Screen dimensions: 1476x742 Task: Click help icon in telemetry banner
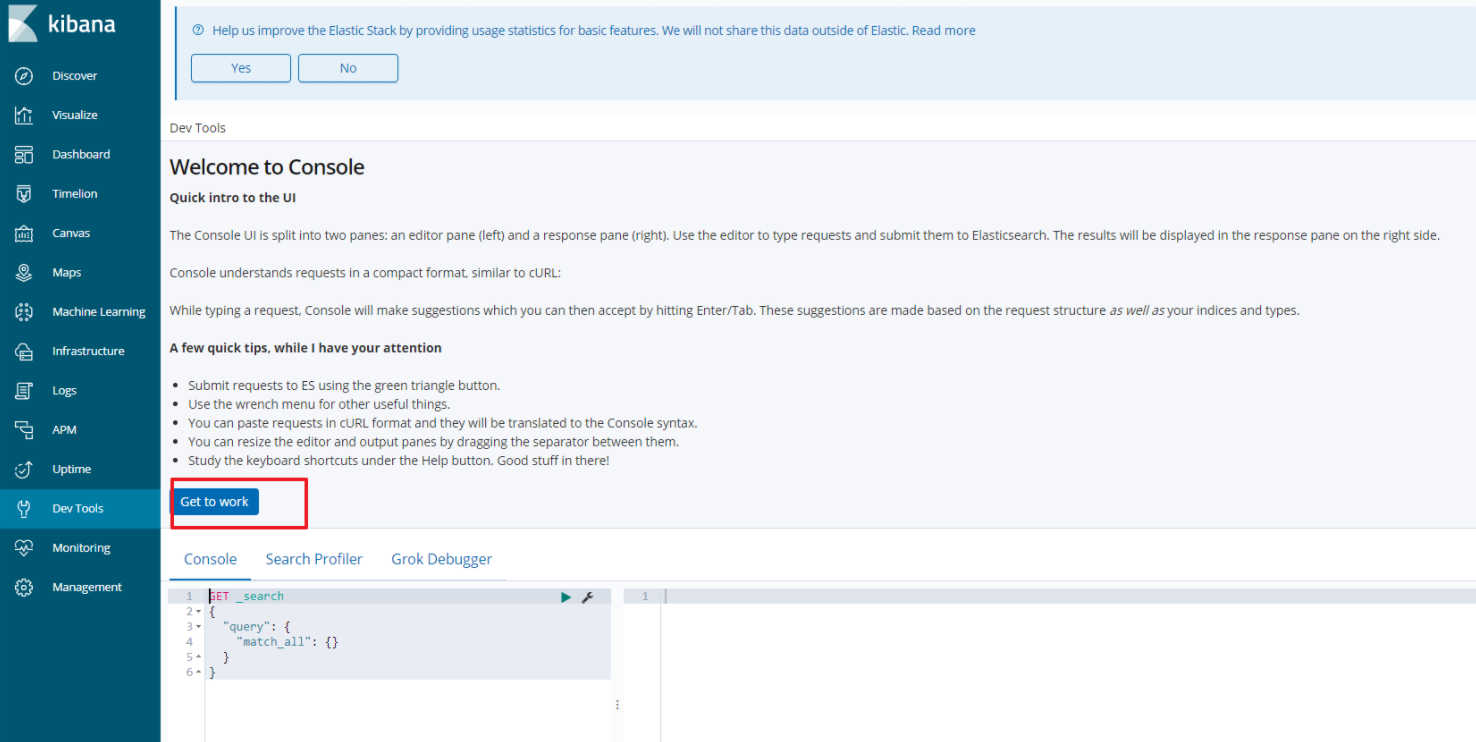(x=198, y=31)
